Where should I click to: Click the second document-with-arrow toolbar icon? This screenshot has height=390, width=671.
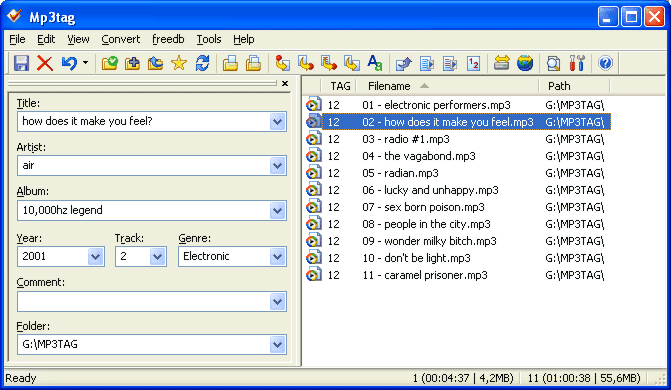tap(450, 63)
